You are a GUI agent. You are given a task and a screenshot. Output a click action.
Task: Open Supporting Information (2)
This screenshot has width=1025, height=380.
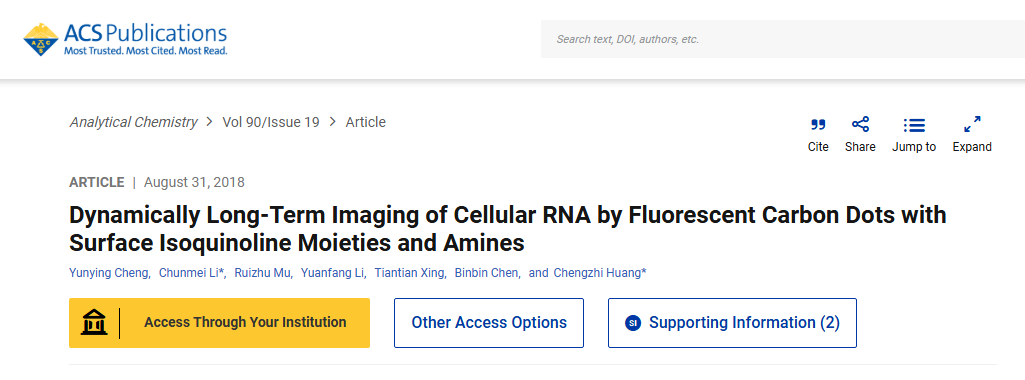click(x=732, y=322)
